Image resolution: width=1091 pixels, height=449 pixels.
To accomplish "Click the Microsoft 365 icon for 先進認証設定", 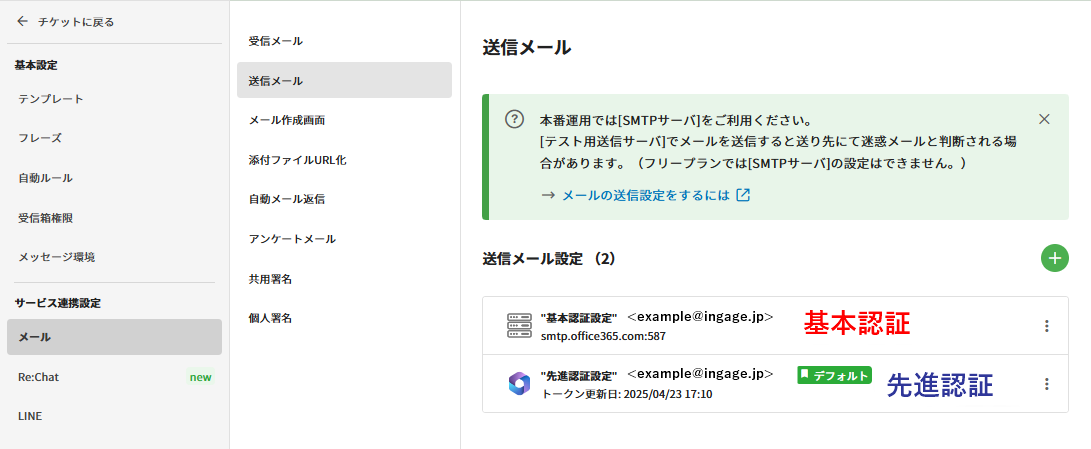I will [x=518, y=384].
